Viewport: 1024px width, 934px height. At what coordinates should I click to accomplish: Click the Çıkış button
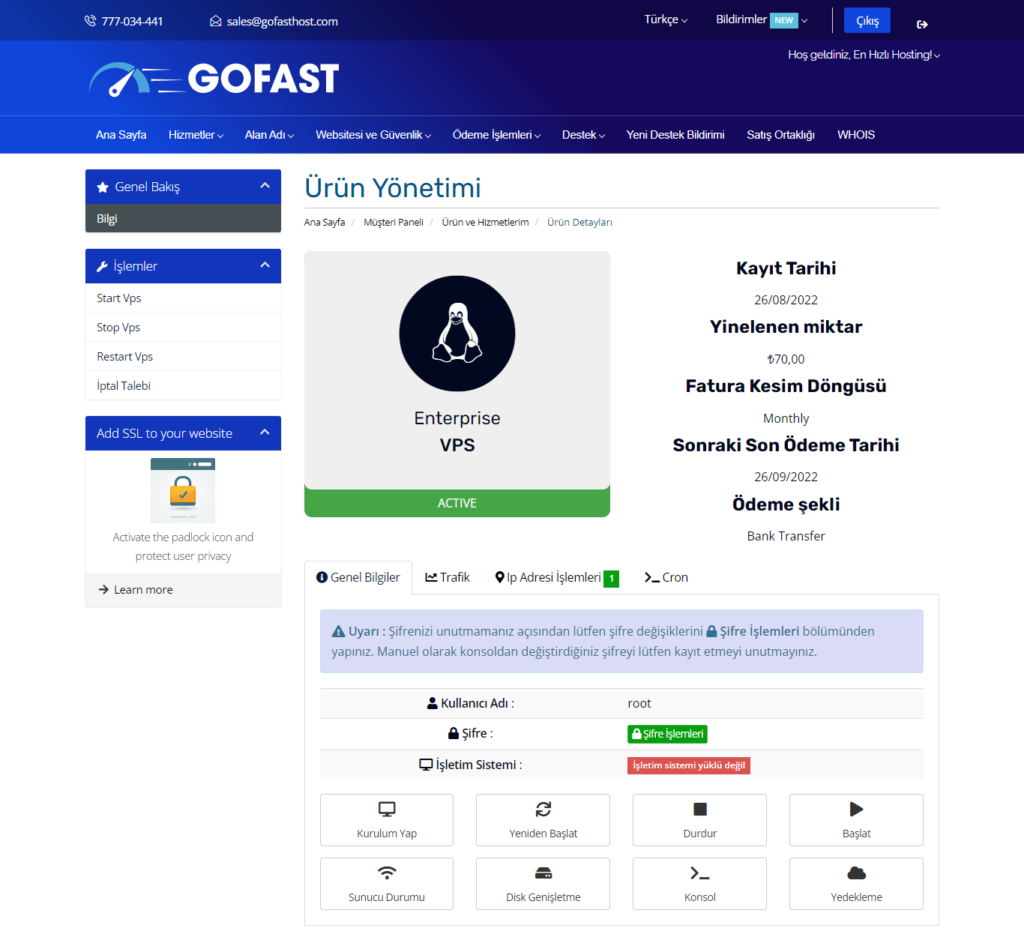point(866,21)
